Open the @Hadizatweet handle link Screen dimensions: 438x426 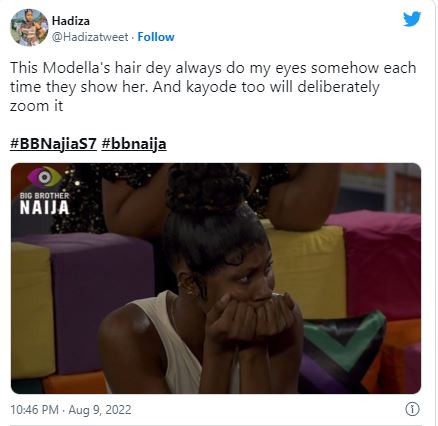coord(90,37)
